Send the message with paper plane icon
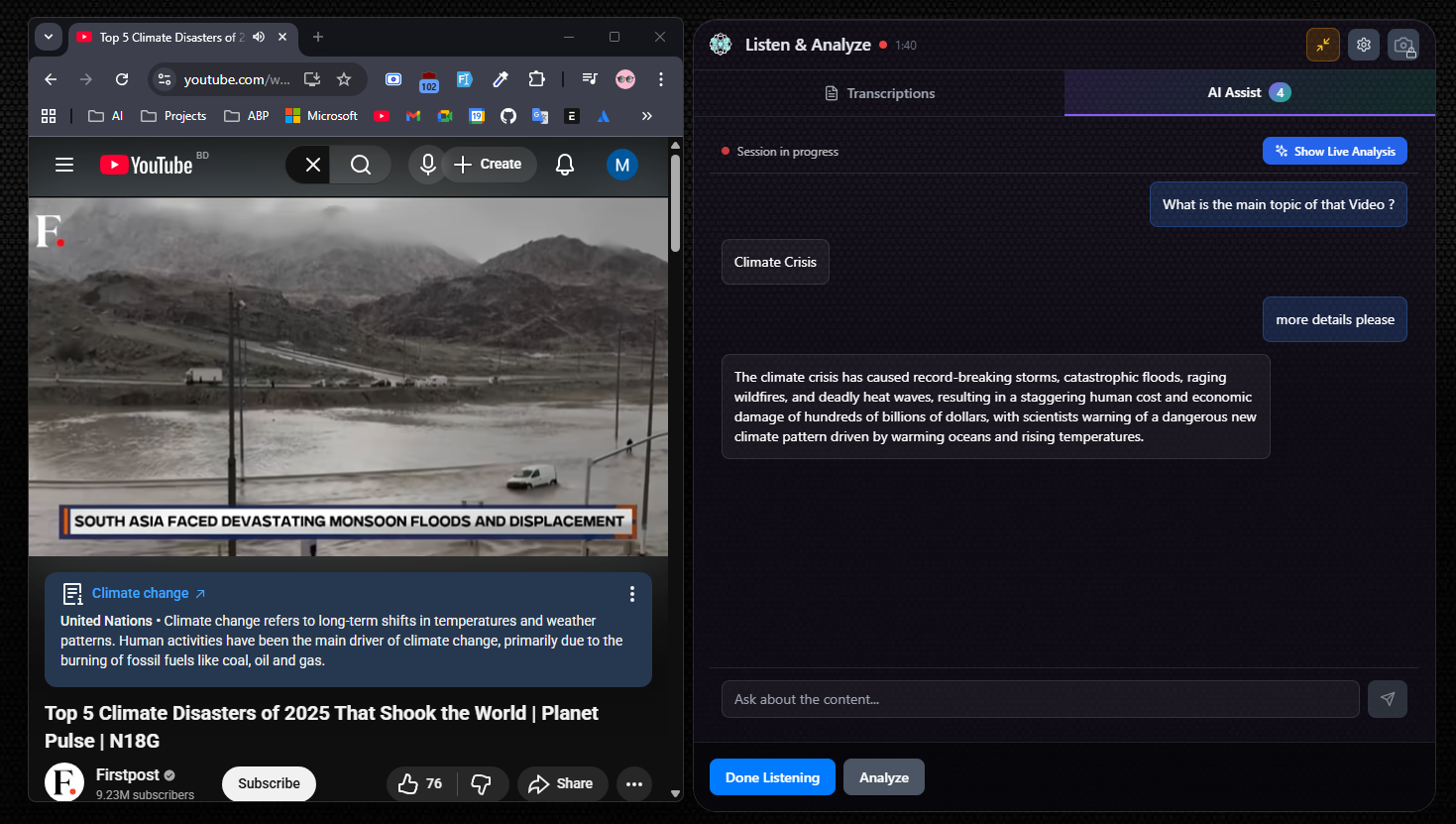The width and height of the screenshot is (1456, 824). pyautogui.click(x=1387, y=699)
